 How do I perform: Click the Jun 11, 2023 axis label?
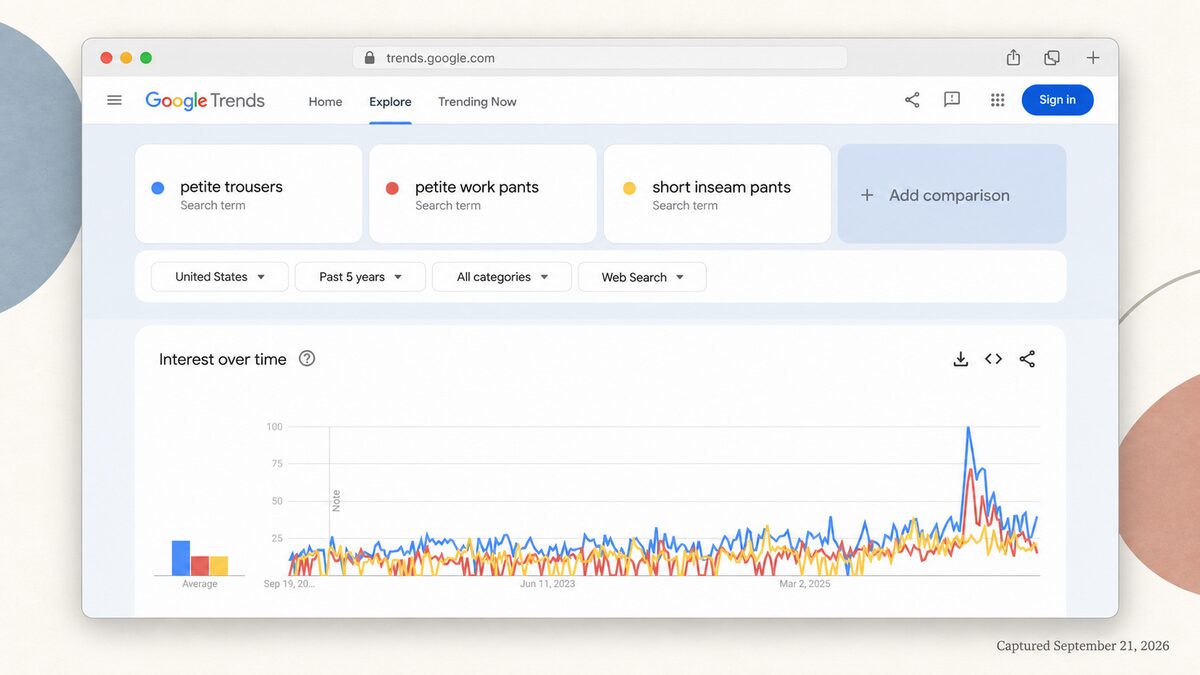coord(548,584)
